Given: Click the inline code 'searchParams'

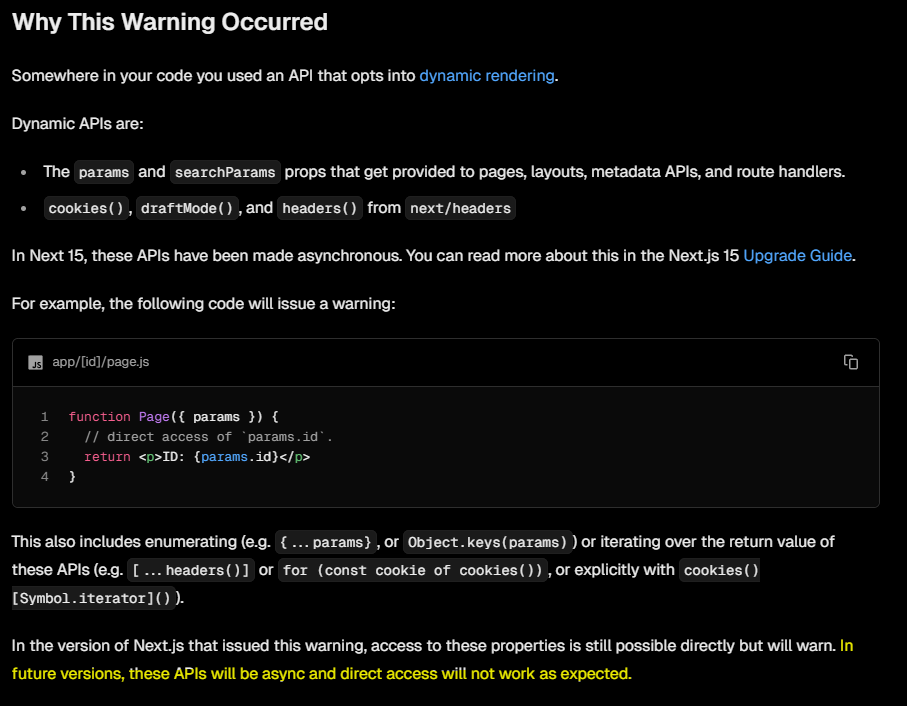Looking at the screenshot, I should [x=225, y=172].
